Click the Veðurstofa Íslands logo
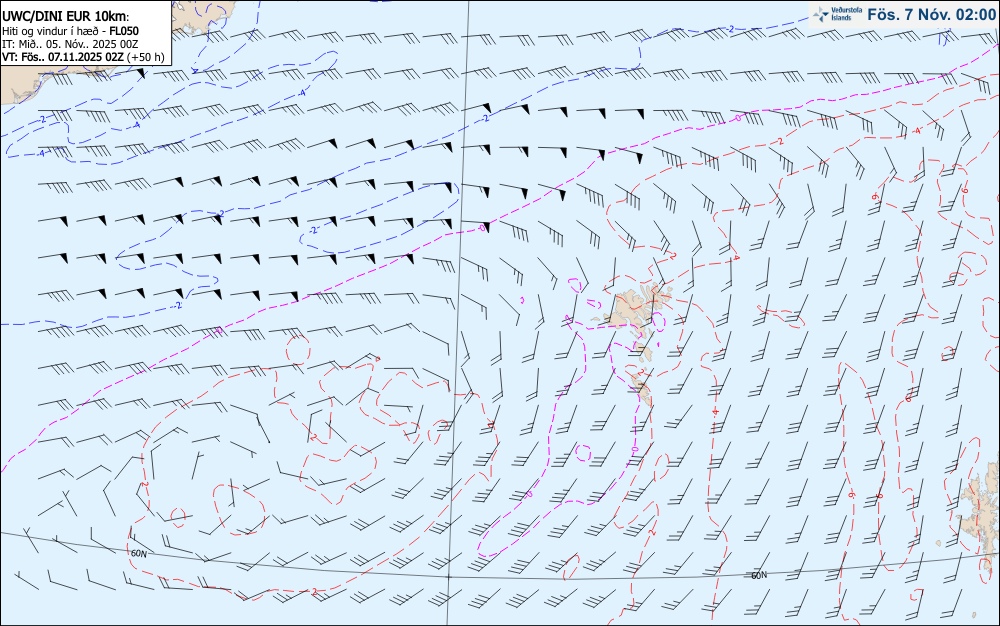Screen dimensions: 1000x626 [837, 14]
